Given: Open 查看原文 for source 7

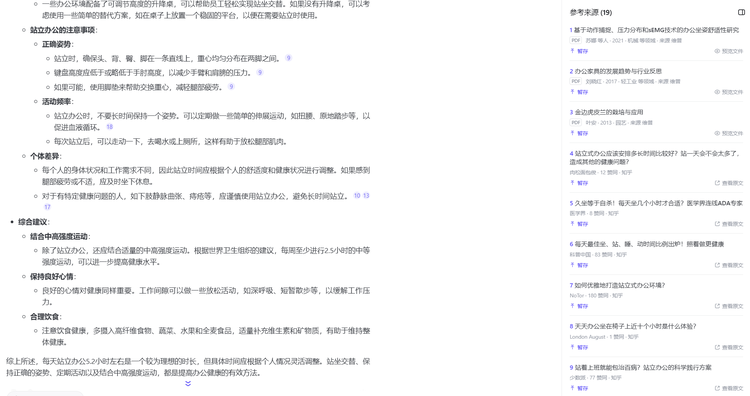Looking at the screenshot, I should tap(729, 306).
